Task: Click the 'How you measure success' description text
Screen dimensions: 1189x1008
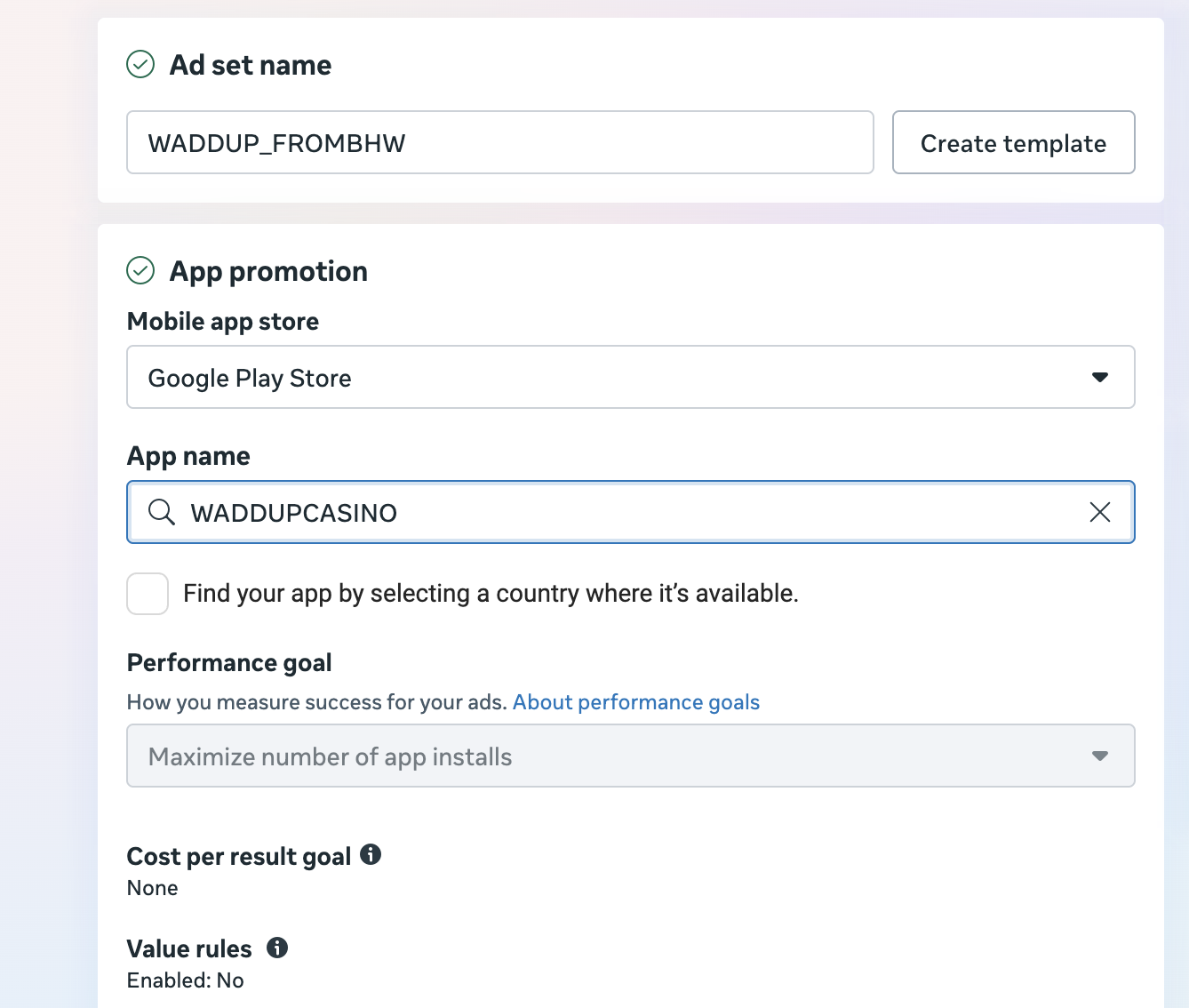Action: [317, 702]
